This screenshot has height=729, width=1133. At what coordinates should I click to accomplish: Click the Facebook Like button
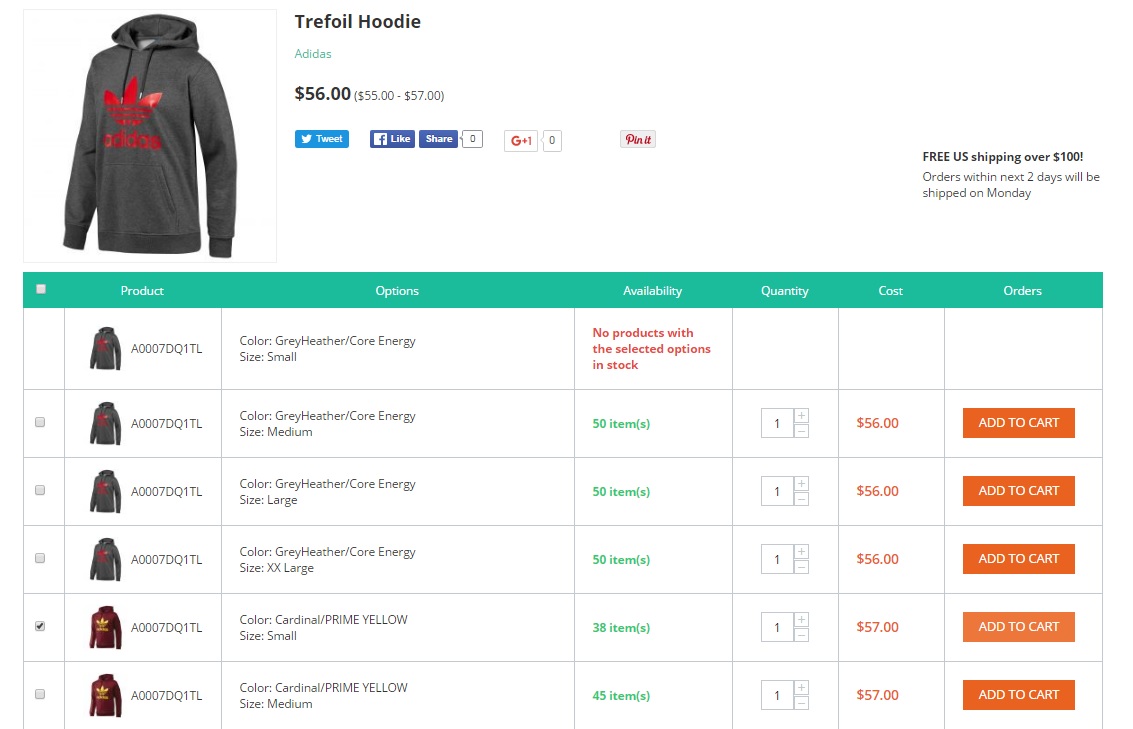tap(392, 139)
